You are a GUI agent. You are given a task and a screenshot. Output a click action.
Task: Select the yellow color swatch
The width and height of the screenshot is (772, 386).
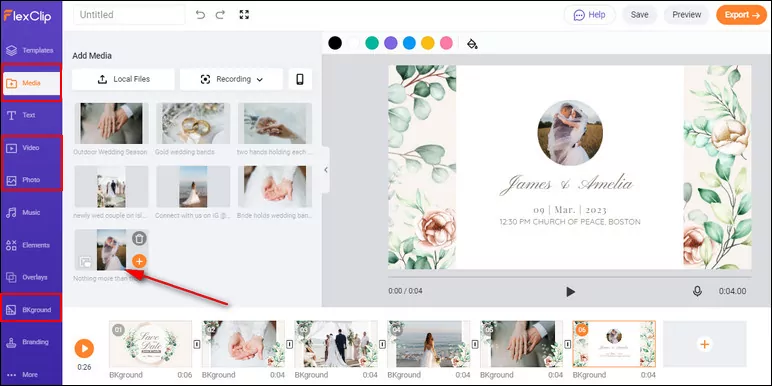tap(427, 43)
